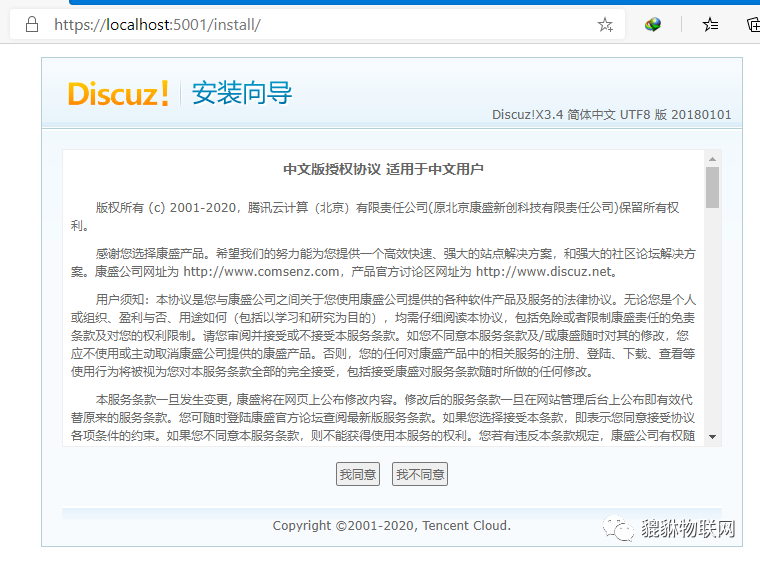Click the 我不同意 disagree button
Screen dimensions: 760x563
pyautogui.click(x=420, y=474)
